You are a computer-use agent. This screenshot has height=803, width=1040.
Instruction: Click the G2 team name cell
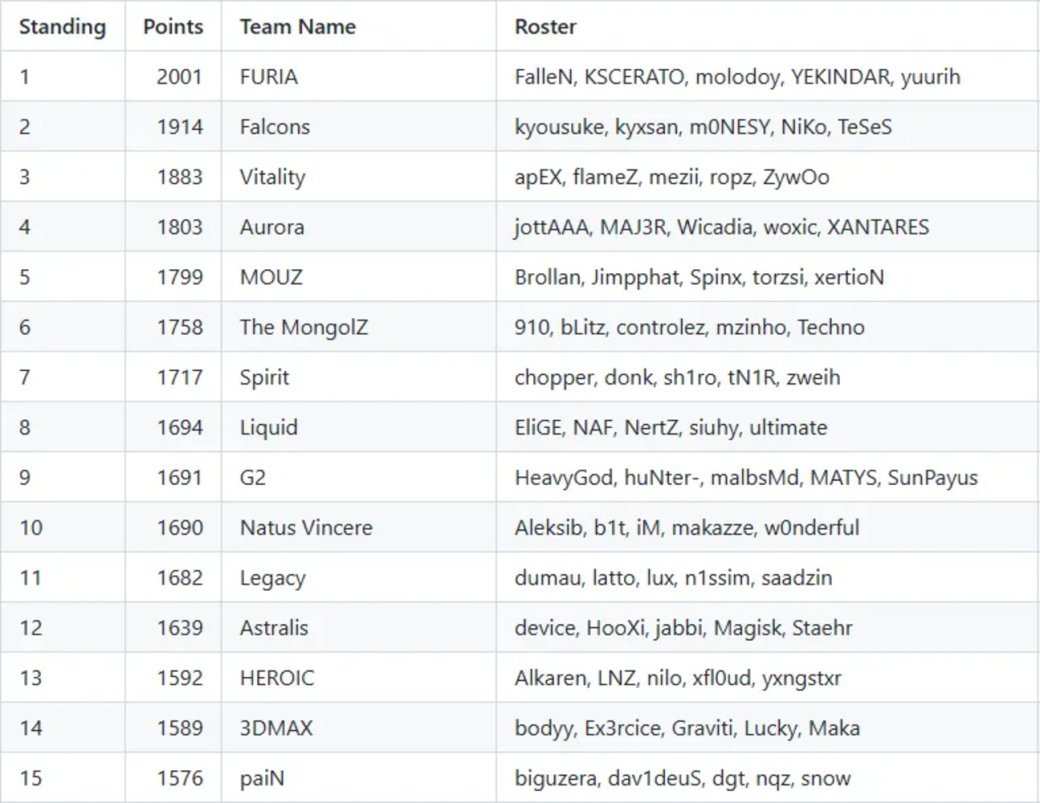(x=253, y=478)
